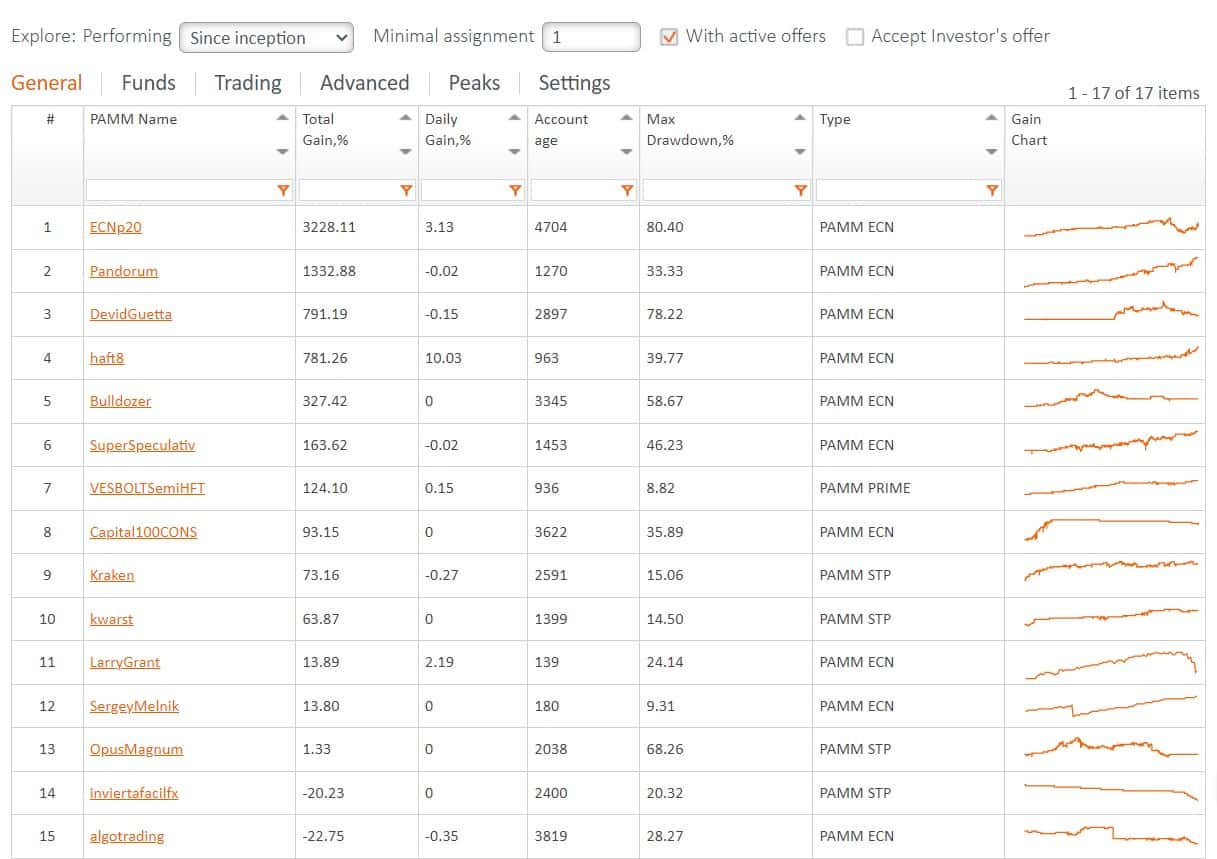Click filter icon under Total Gain column
This screenshot has width=1217, height=859.
click(406, 190)
